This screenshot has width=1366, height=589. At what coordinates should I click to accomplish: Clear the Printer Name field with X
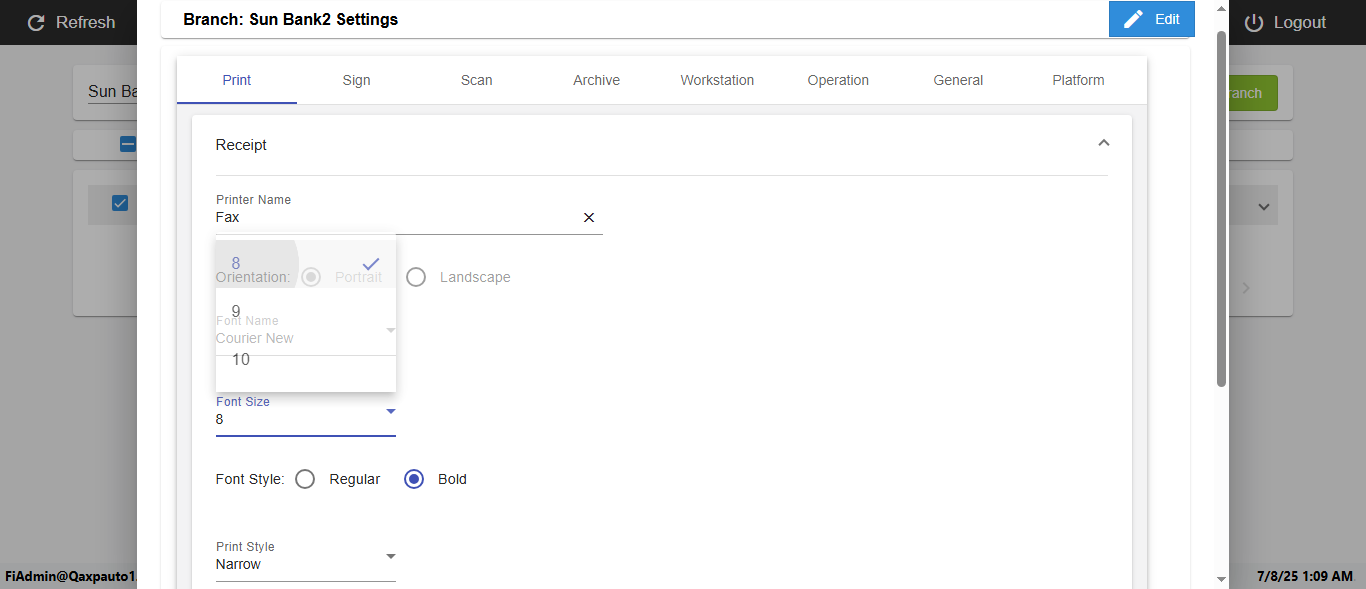pyautogui.click(x=589, y=217)
